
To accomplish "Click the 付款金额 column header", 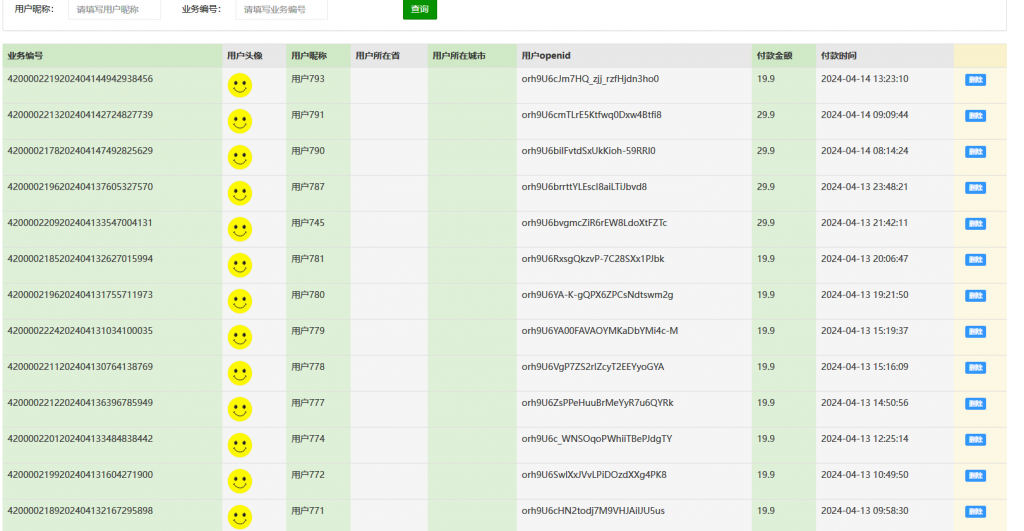I will pos(774,56).
